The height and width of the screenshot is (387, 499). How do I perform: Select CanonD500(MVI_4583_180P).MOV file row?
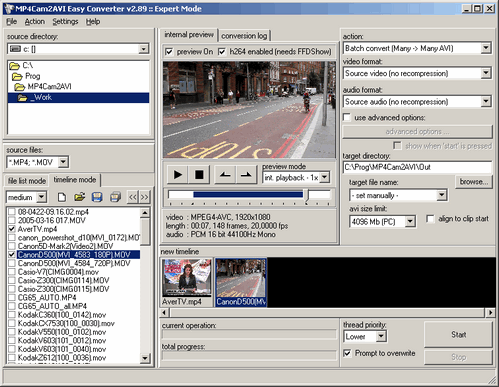pos(74,255)
